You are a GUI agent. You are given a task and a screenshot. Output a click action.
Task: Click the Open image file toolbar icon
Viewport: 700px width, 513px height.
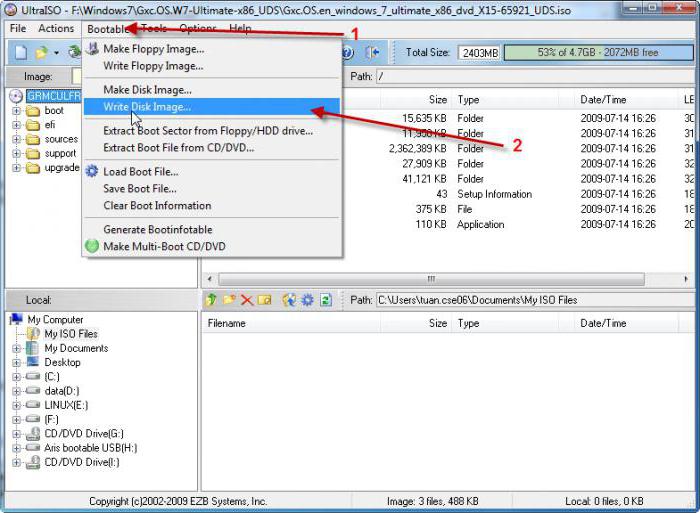pyautogui.click(x=42, y=53)
